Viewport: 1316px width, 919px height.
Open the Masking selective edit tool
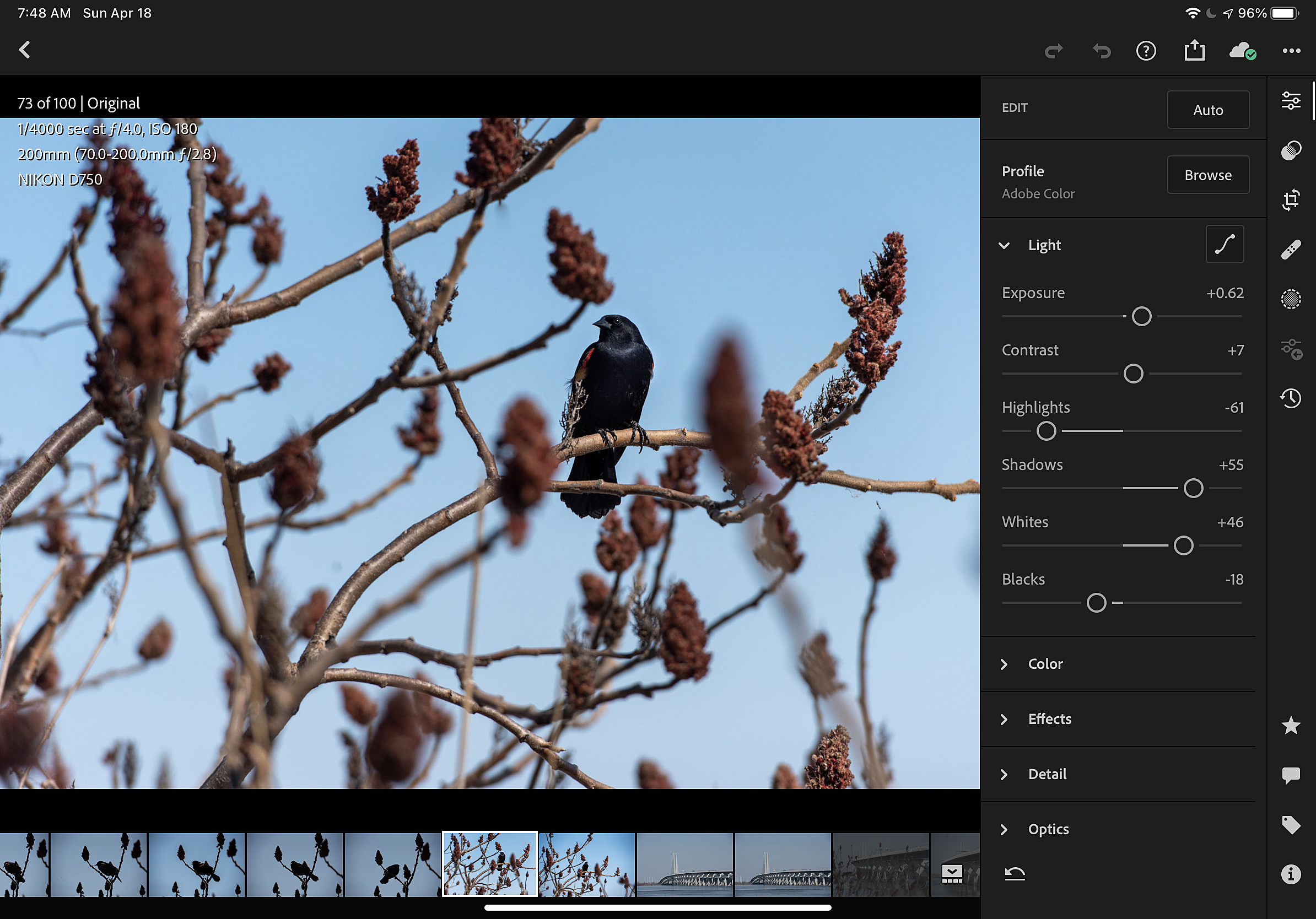[x=1291, y=299]
